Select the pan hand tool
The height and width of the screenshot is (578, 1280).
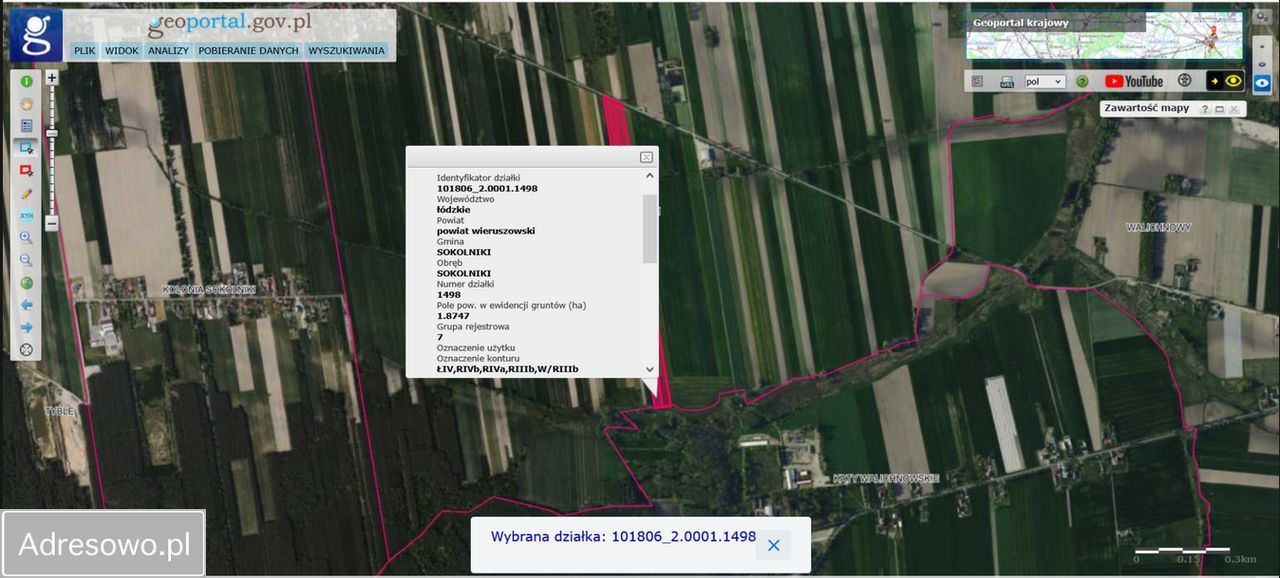click(x=26, y=103)
